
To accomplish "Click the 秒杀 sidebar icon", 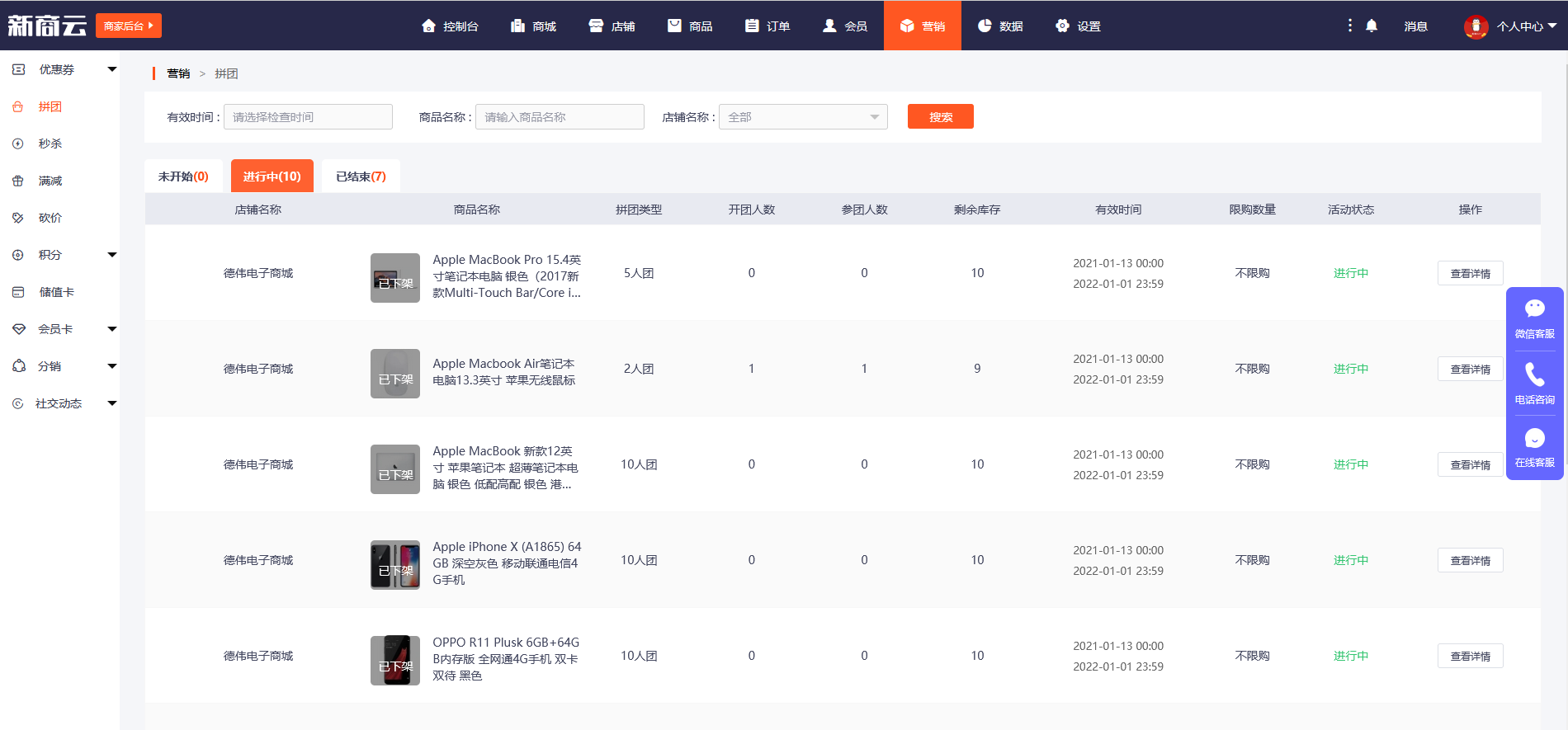I will (18, 144).
